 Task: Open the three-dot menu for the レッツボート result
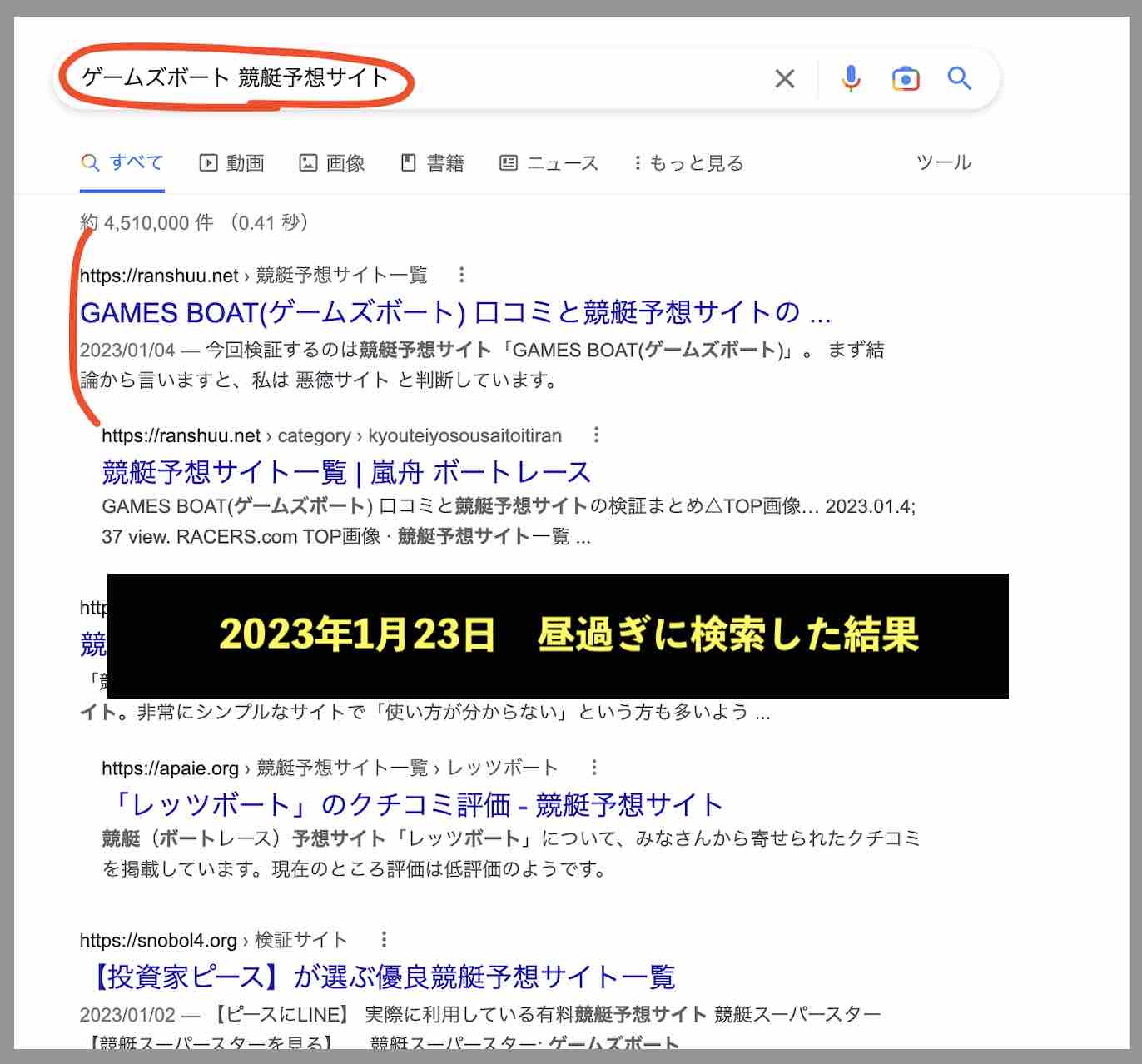(x=595, y=766)
